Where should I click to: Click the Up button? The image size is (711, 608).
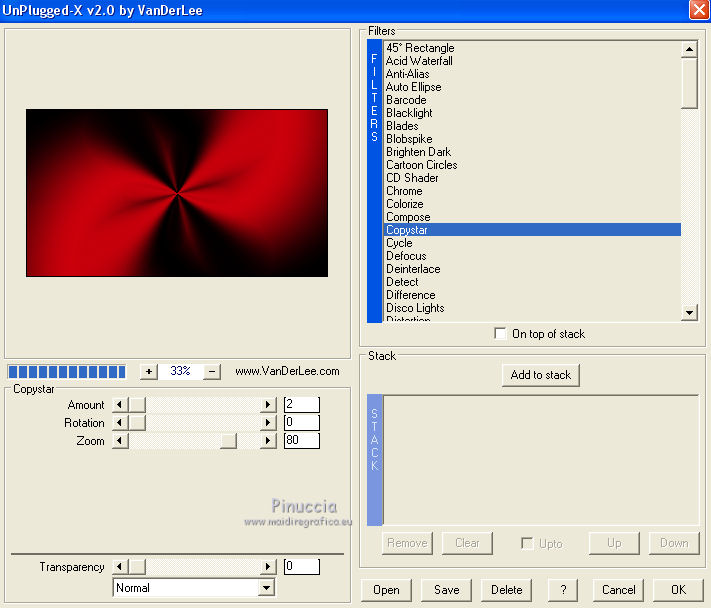pos(614,543)
